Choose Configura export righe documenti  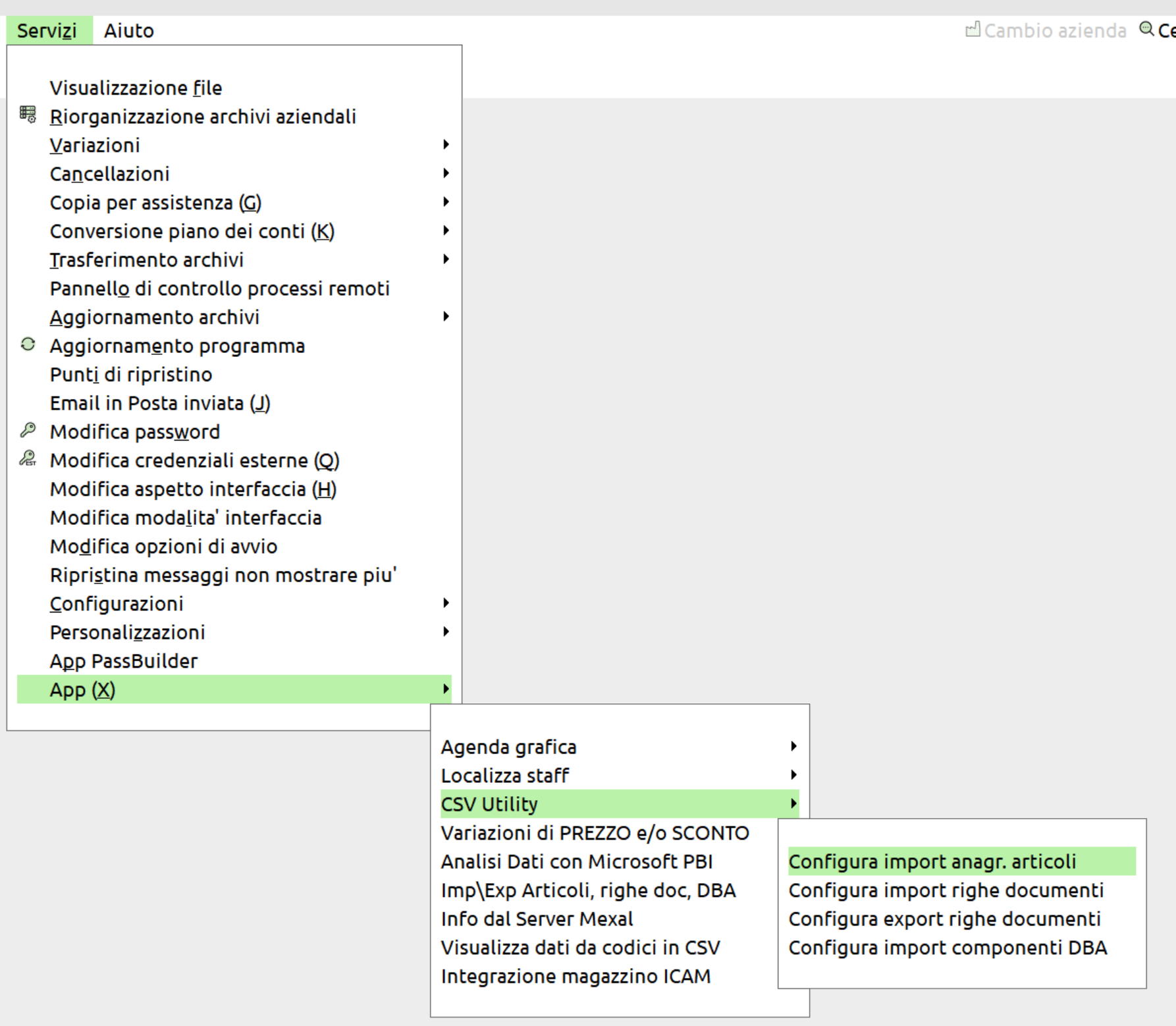(x=944, y=919)
